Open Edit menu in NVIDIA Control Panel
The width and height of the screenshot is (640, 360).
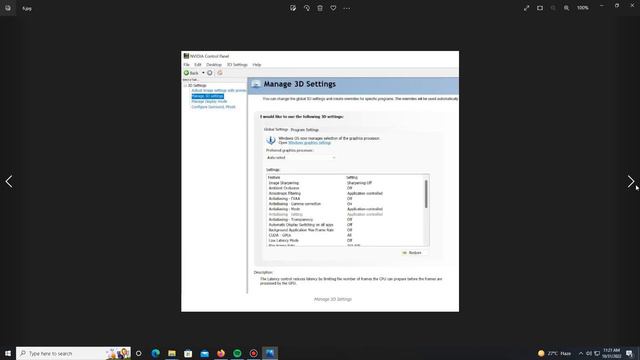[x=198, y=64]
